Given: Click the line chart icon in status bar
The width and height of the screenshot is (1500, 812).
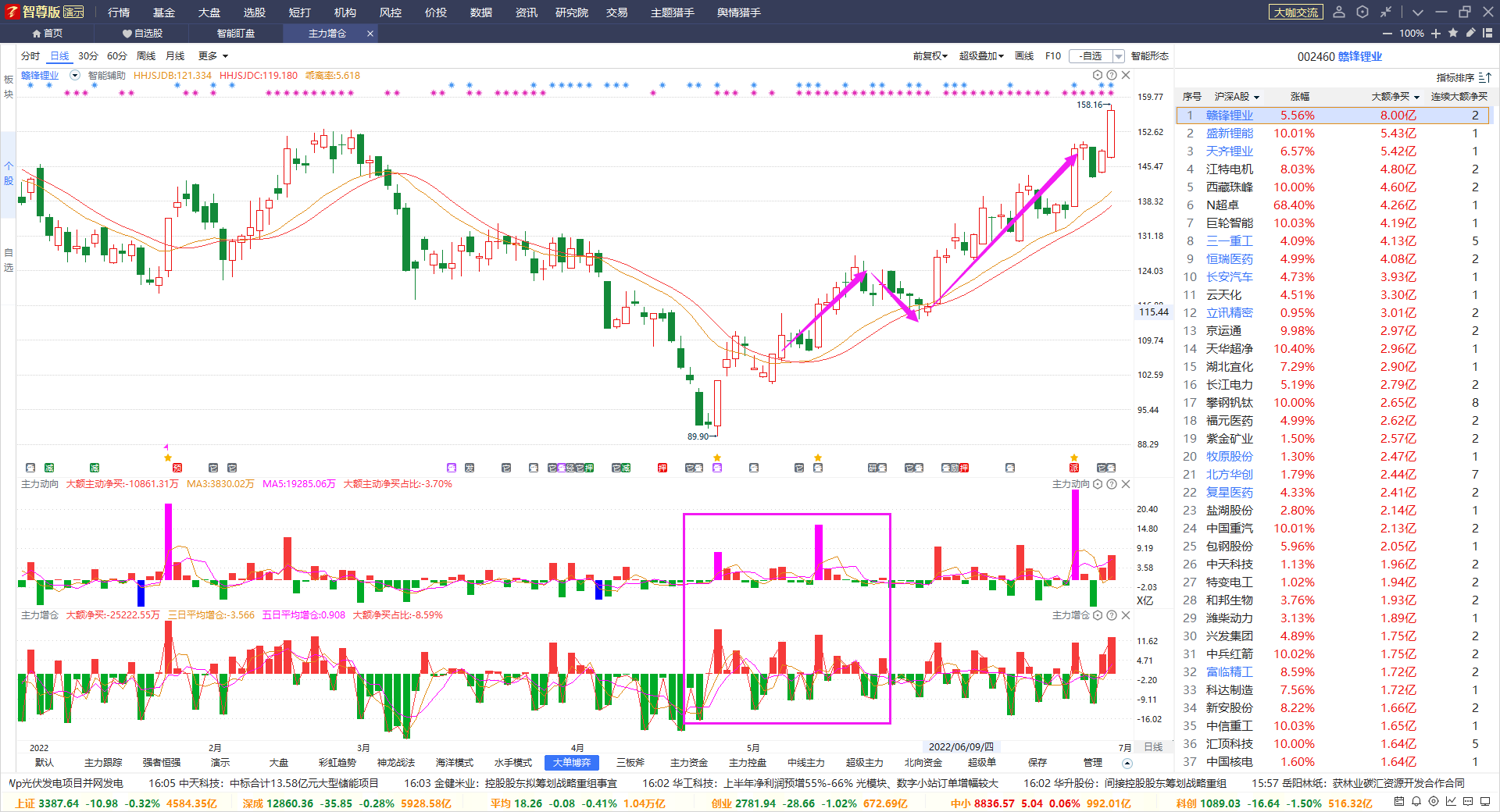Looking at the screenshot, I should pyautogui.click(x=1451, y=801).
